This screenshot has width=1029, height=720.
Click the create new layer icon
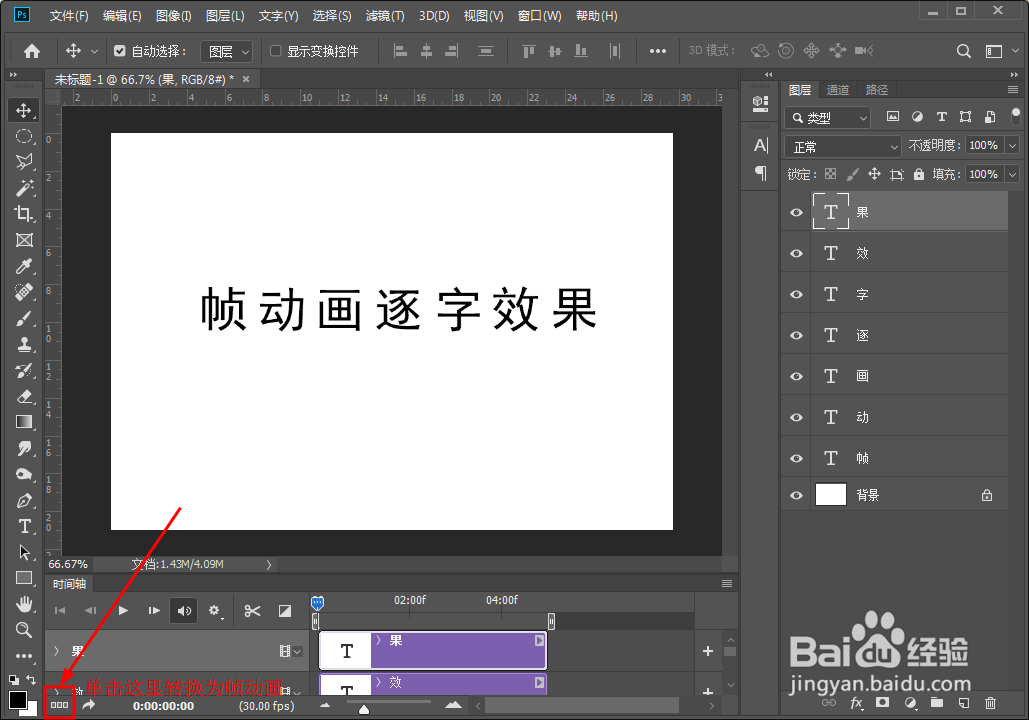tap(963, 703)
